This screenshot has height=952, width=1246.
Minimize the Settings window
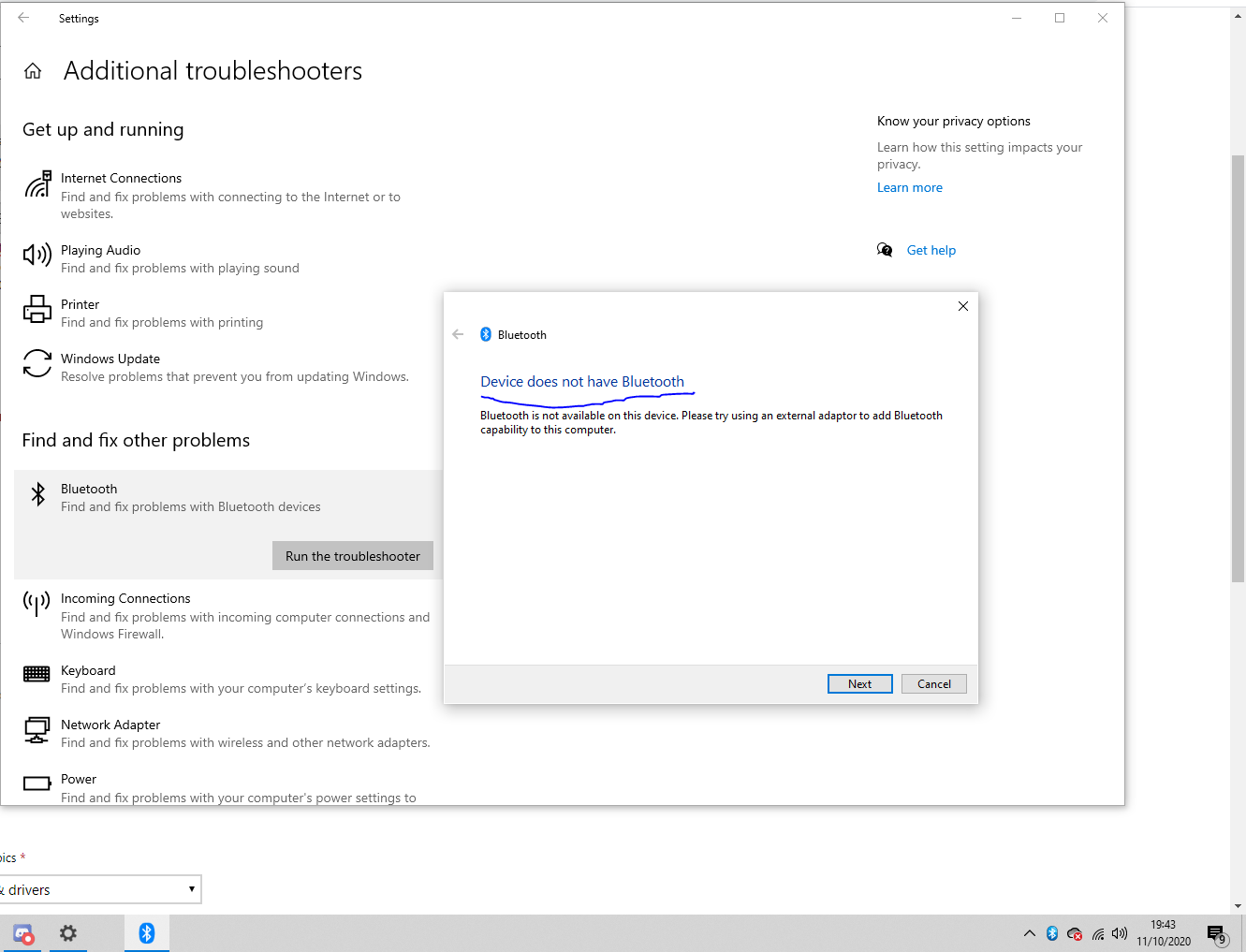coord(1017,18)
